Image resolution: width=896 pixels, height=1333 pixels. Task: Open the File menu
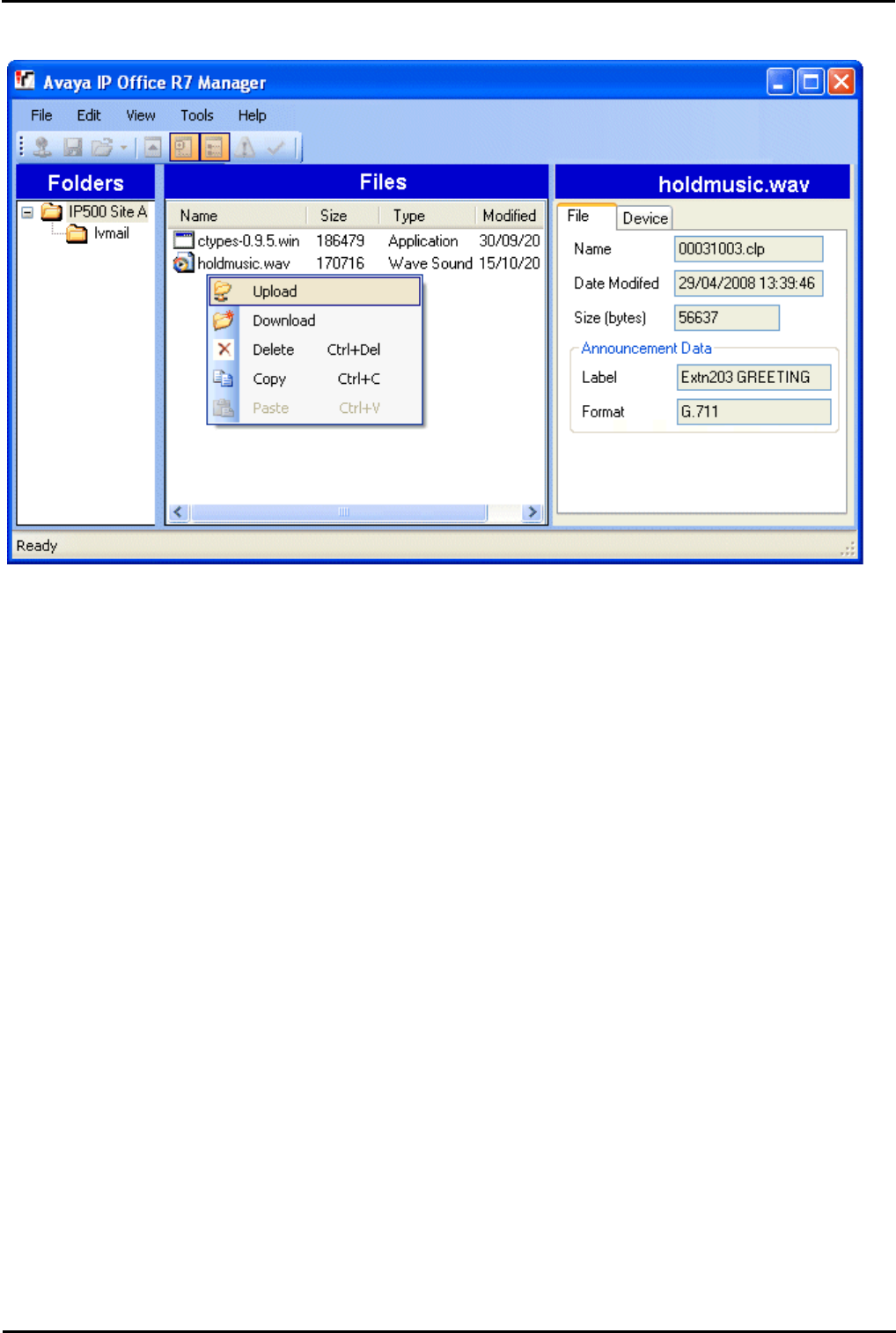[x=41, y=115]
